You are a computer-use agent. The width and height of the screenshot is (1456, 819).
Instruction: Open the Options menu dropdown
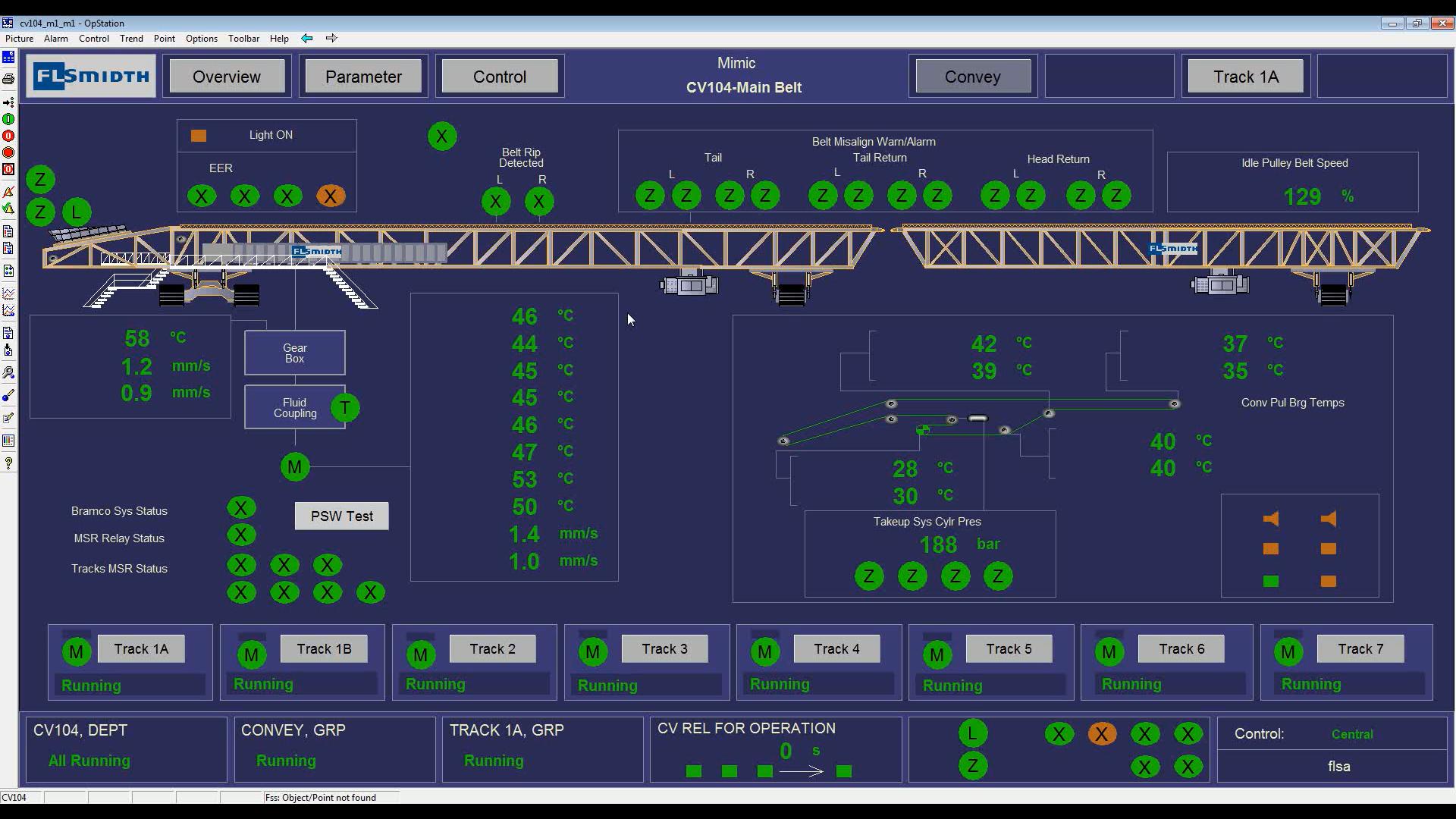[200, 38]
